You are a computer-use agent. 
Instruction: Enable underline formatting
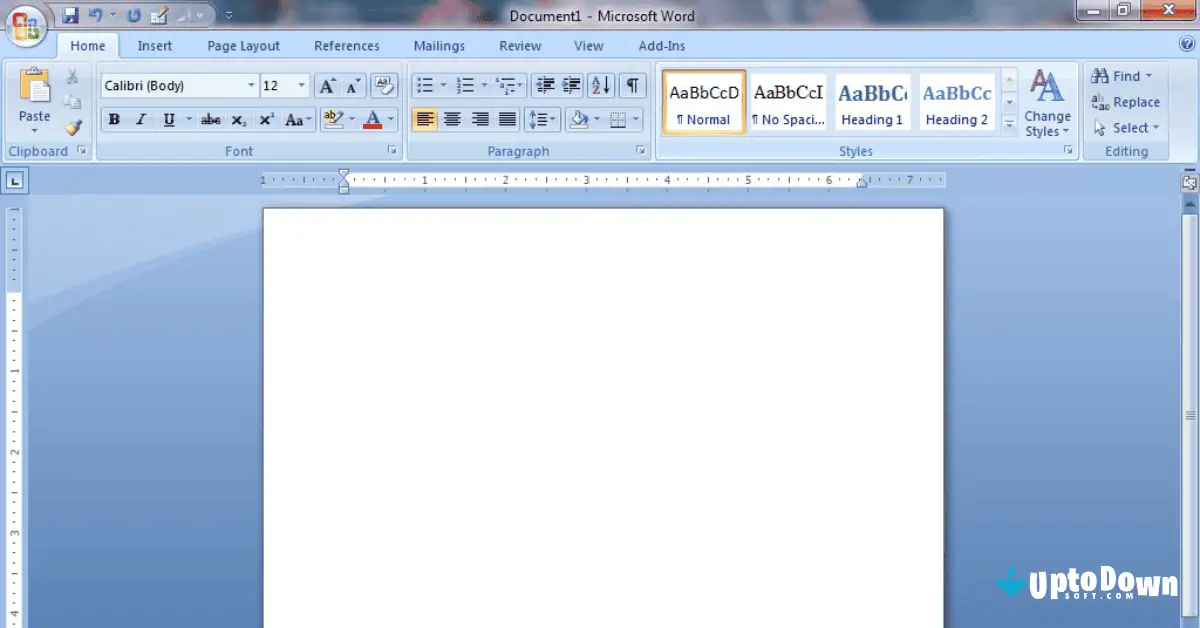(x=168, y=119)
